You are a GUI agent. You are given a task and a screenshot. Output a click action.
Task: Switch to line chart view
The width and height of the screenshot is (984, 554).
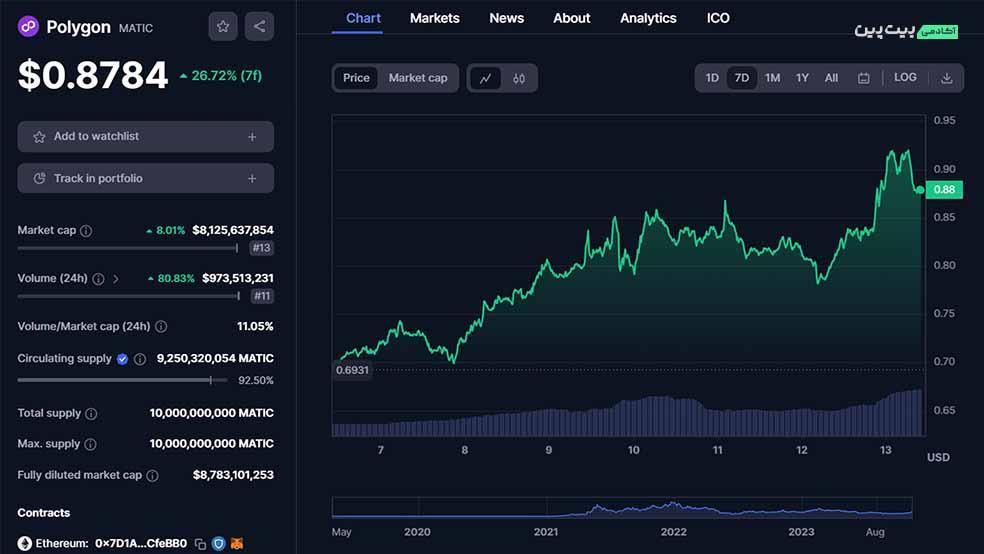click(485, 78)
